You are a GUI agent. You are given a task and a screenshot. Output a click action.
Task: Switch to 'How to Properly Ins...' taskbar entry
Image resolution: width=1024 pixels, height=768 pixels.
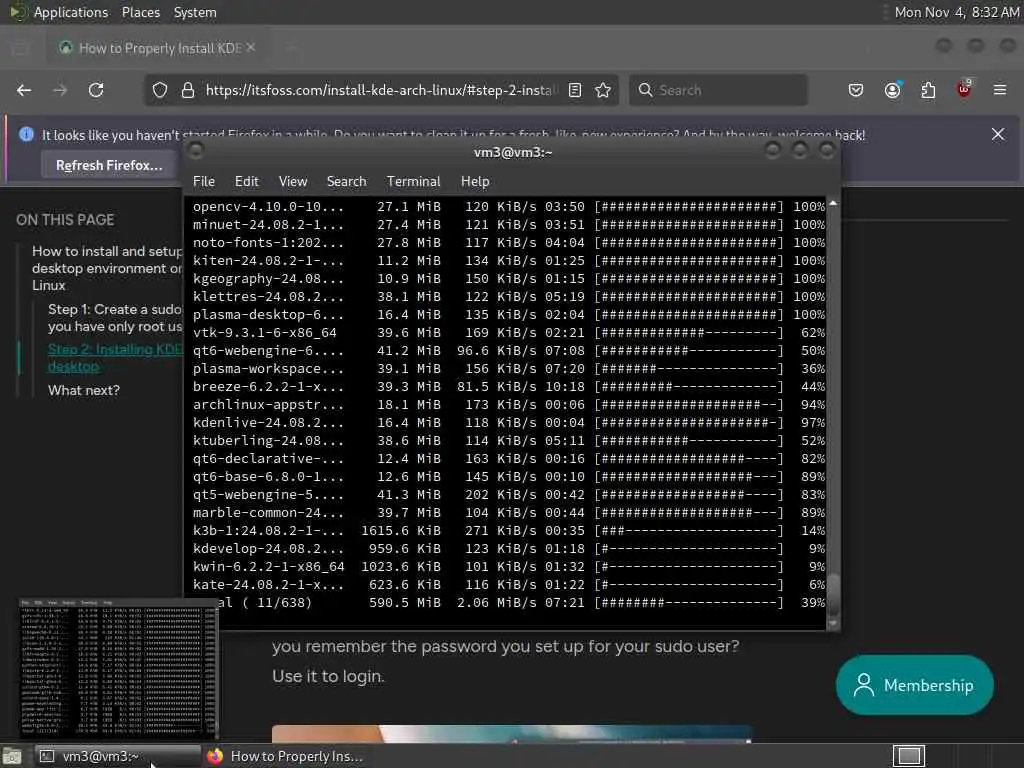pyautogui.click(x=285, y=756)
